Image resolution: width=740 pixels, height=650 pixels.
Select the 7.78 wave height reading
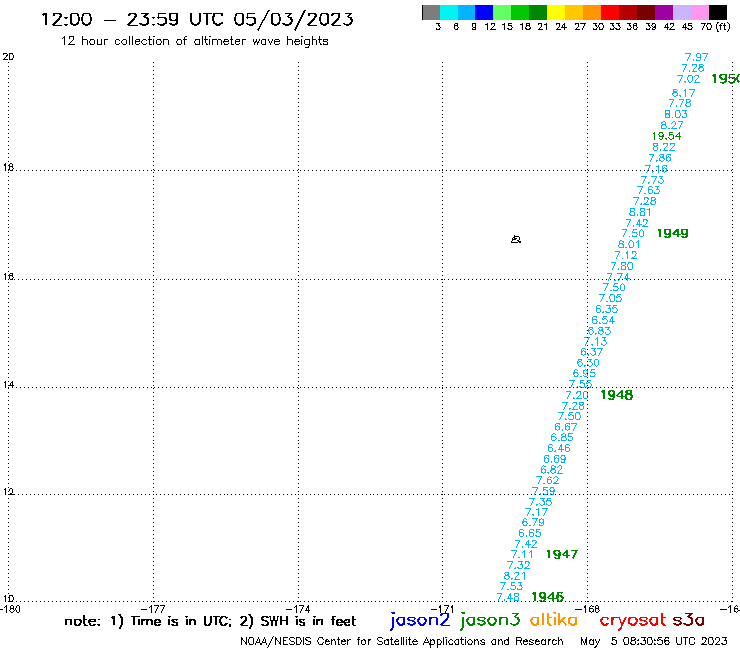680,103
